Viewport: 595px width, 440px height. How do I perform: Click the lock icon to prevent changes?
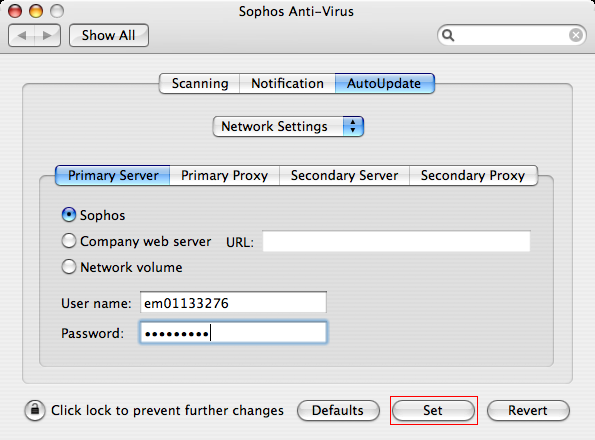tap(35, 410)
